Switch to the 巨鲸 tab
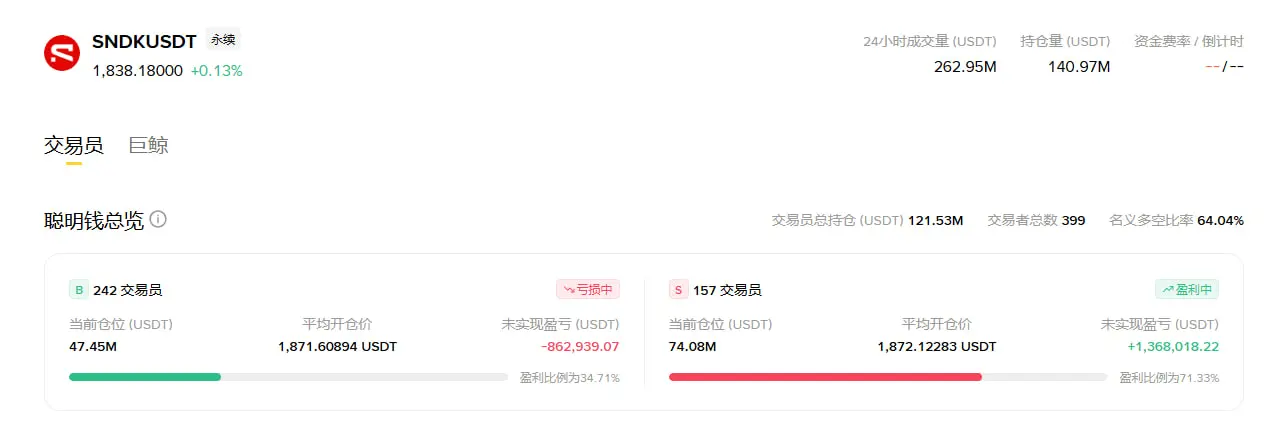Viewport: 1280px width, 433px height. pyautogui.click(x=149, y=145)
